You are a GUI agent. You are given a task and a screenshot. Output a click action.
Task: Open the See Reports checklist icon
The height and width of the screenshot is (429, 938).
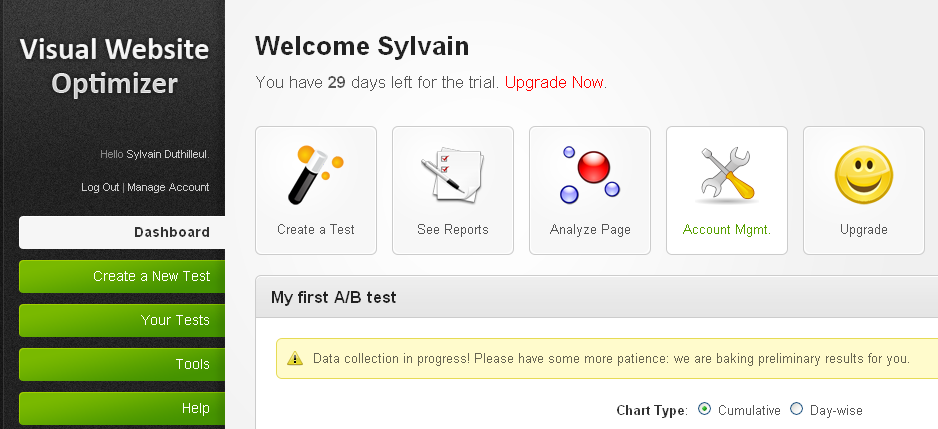pyautogui.click(x=453, y=174)
